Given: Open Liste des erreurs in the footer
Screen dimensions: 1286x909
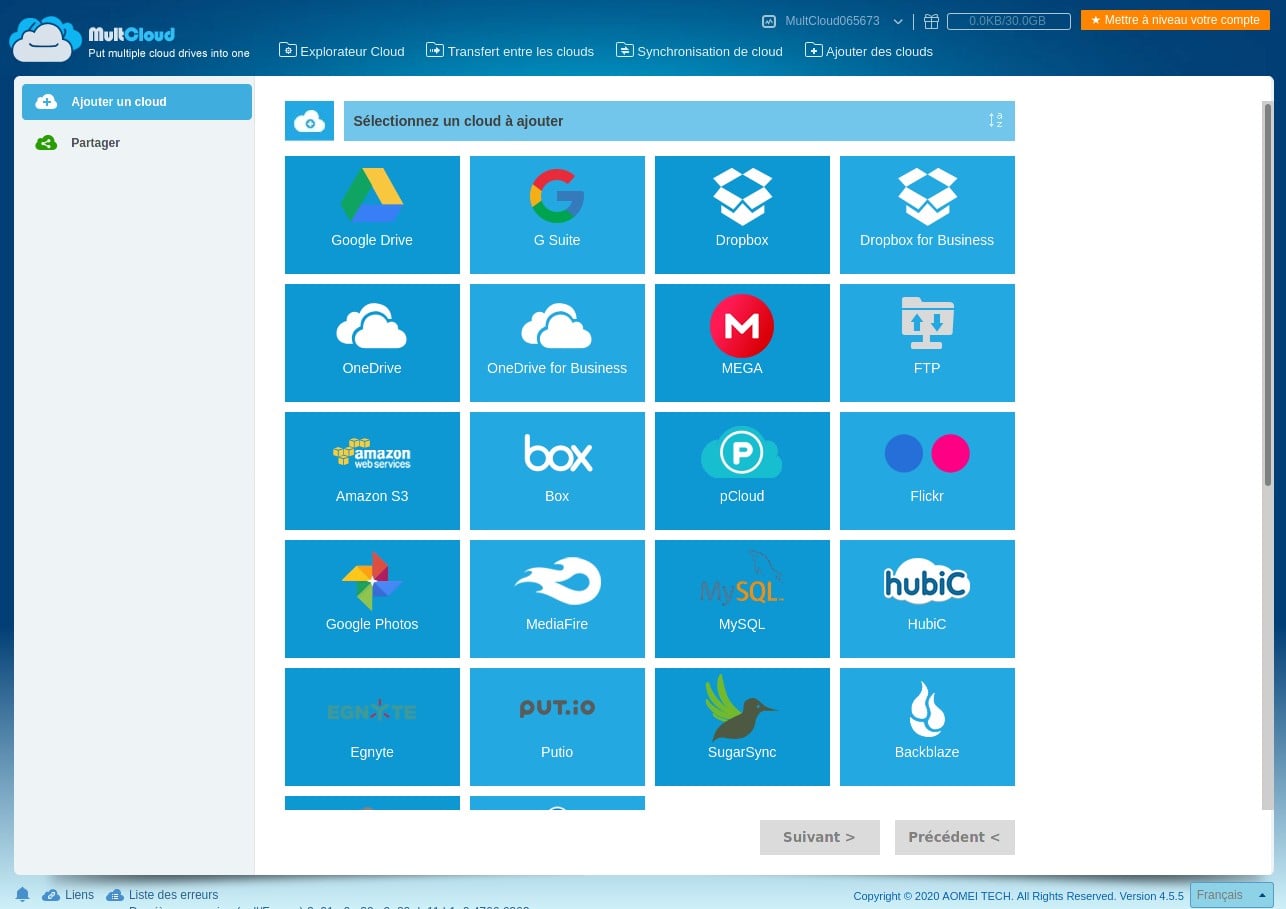Looking at the screenshot, I should (162, 895).
